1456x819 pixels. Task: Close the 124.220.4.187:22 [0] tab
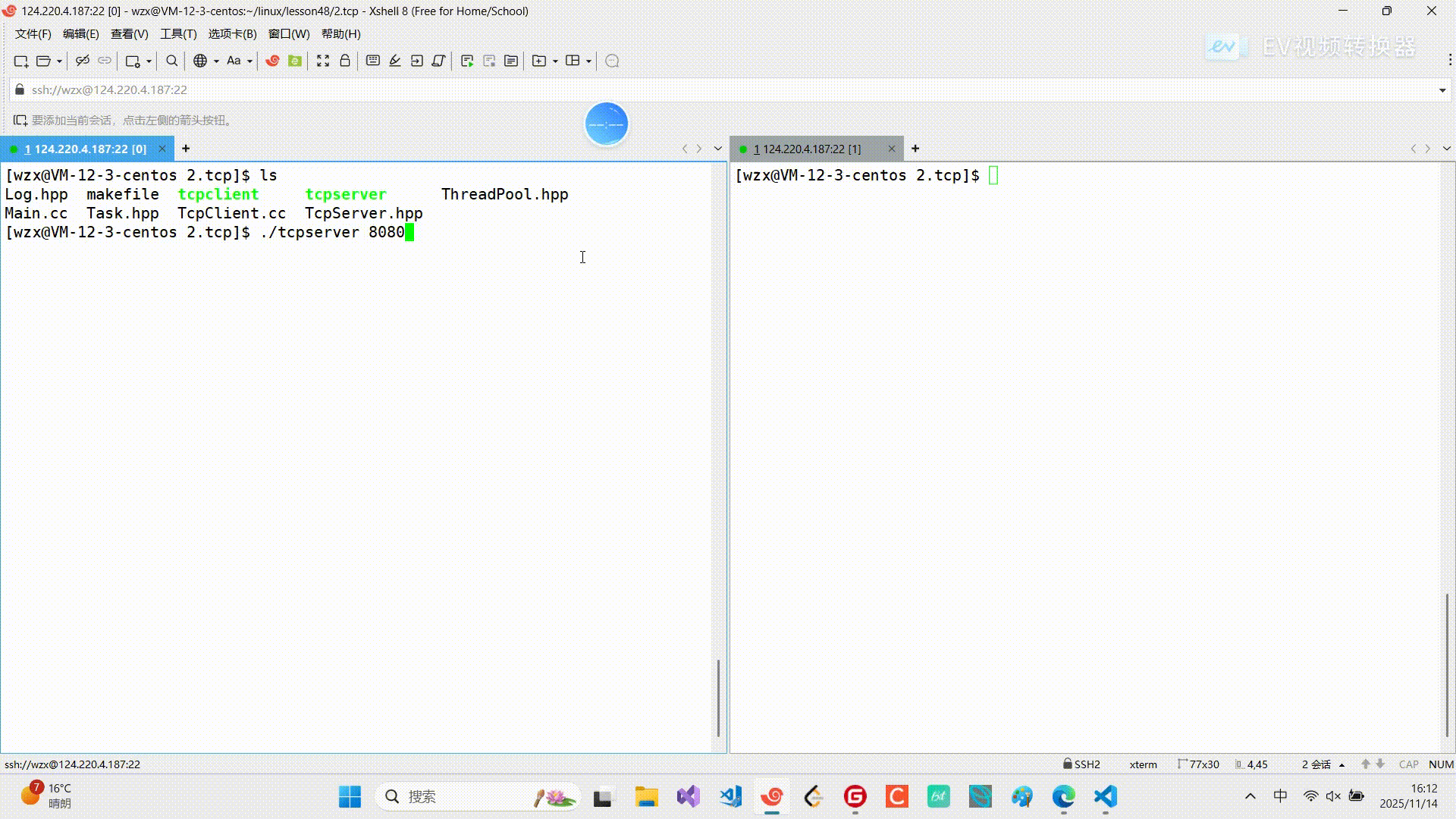[162, 149]
